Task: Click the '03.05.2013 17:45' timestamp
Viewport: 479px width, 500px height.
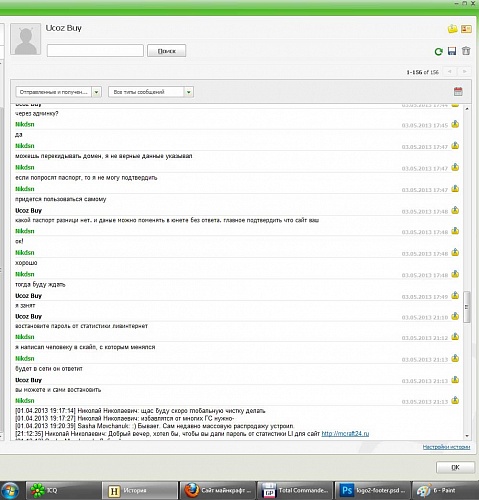Action: 425,126
